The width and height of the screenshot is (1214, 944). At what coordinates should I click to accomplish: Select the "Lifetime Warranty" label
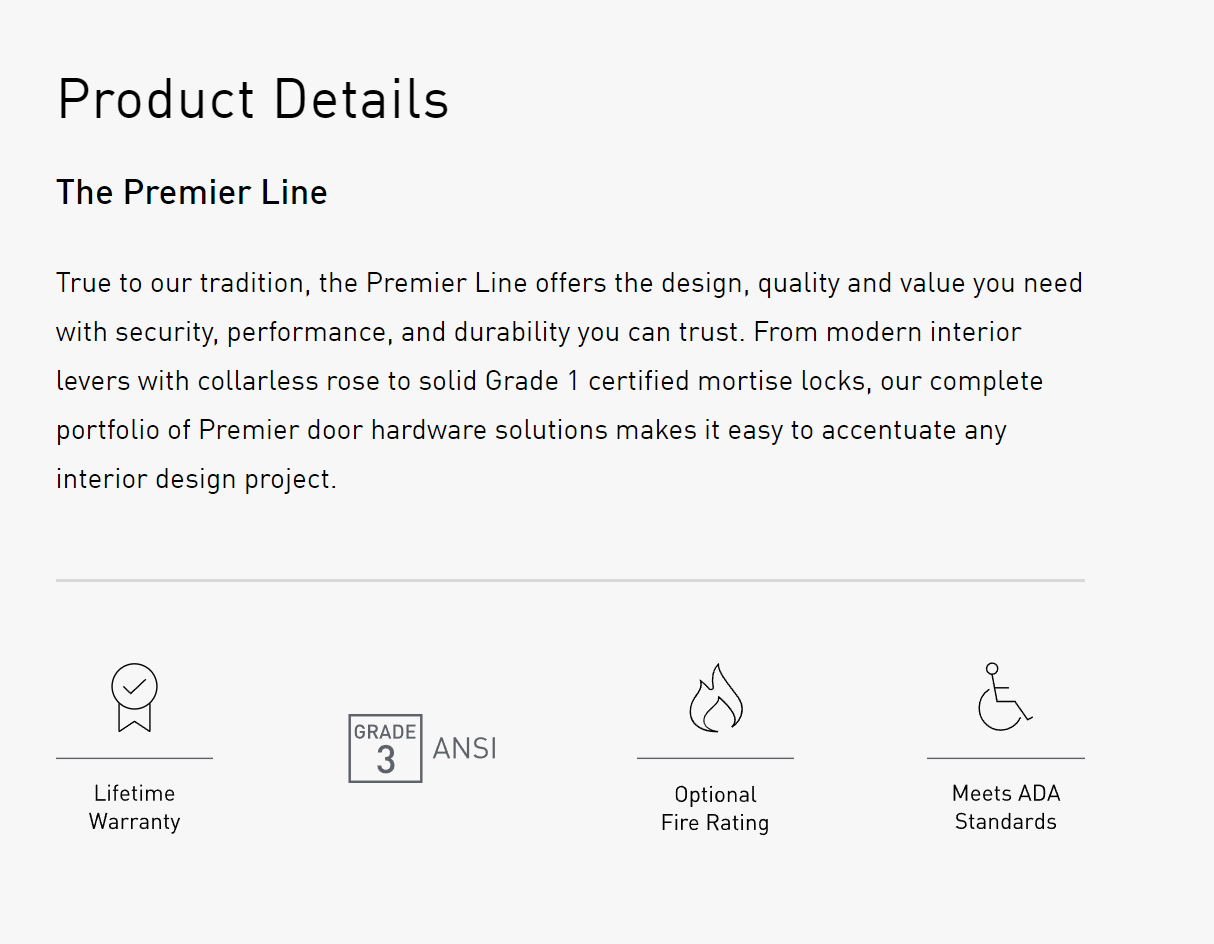point(134,807)
